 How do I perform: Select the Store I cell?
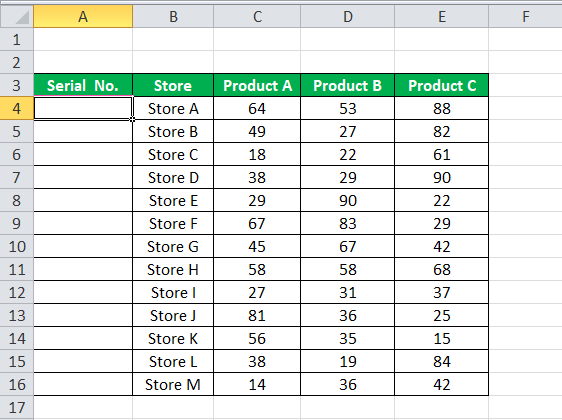click(173, 292)
